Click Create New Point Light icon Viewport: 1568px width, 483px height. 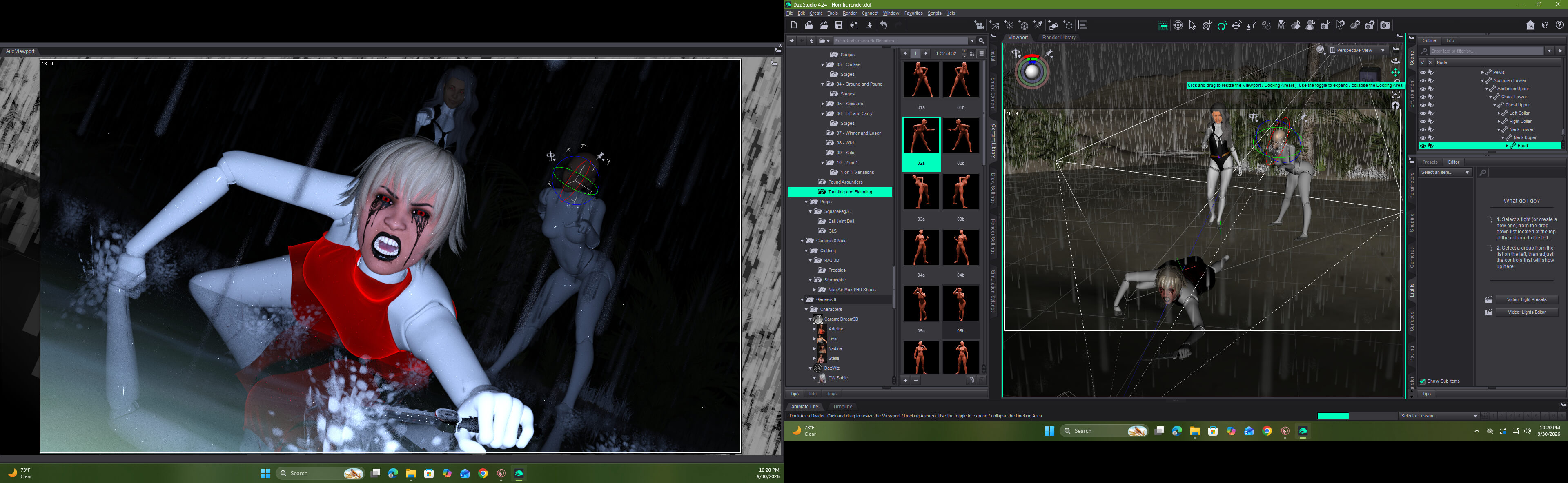(1009, 25)
